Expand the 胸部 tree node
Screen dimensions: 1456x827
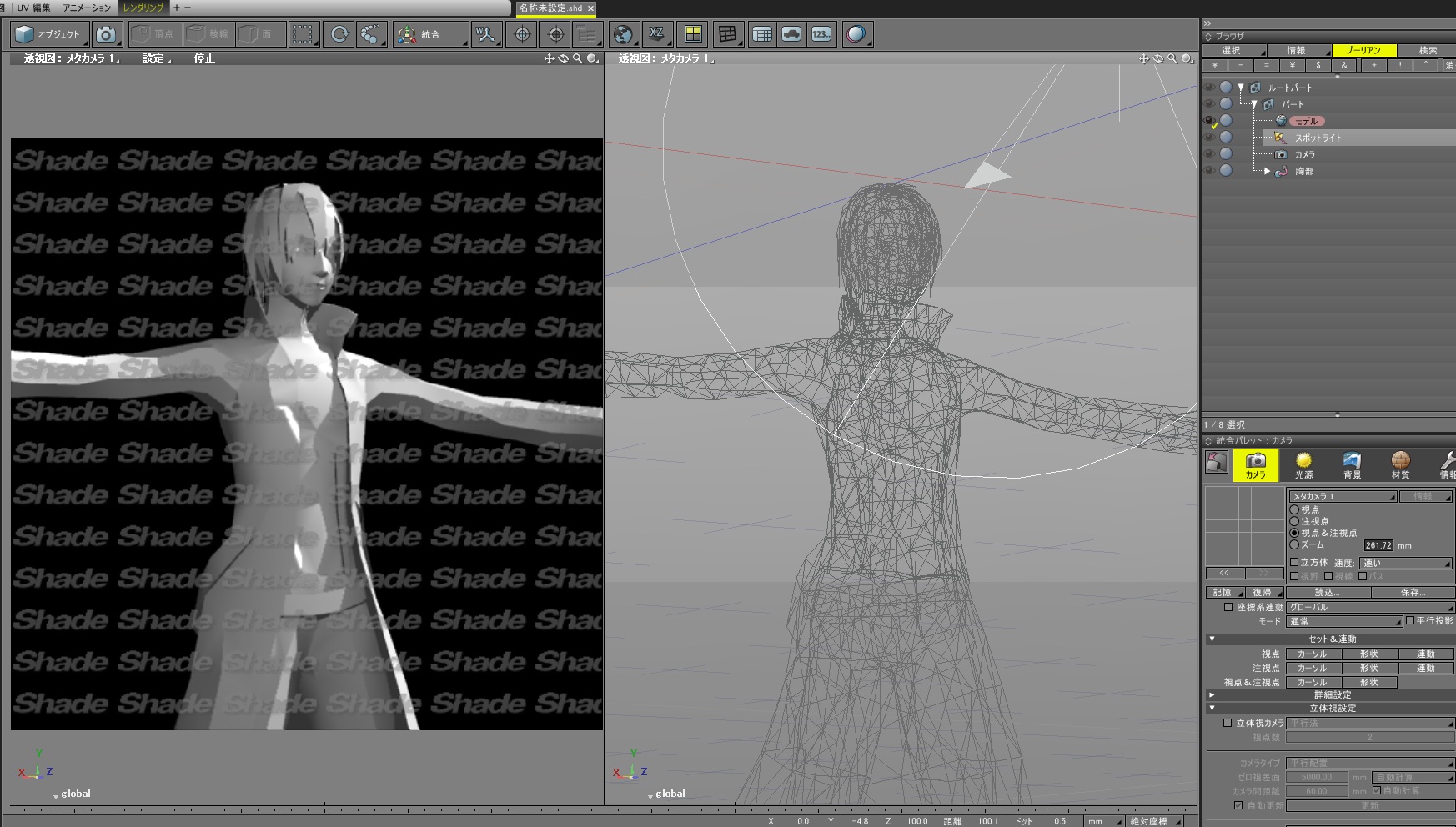(x=1267, y=171)
